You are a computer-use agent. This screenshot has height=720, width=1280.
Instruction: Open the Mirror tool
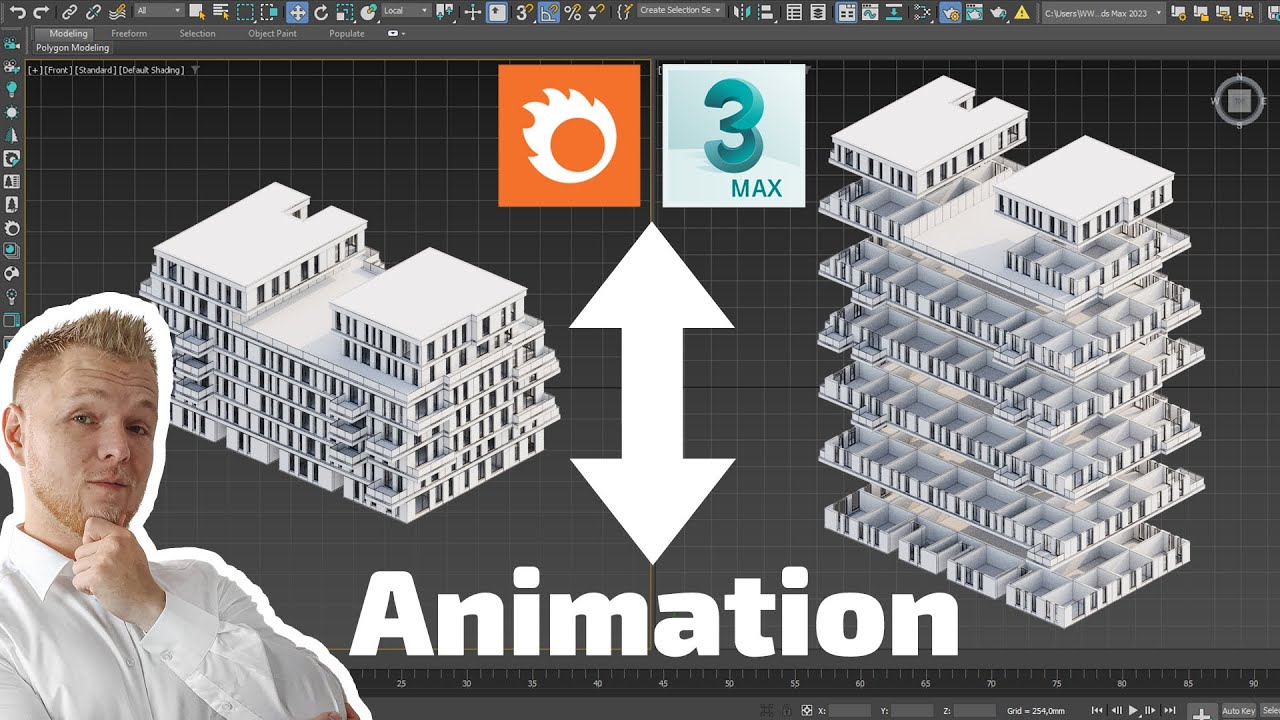click(x=740, y=12)
